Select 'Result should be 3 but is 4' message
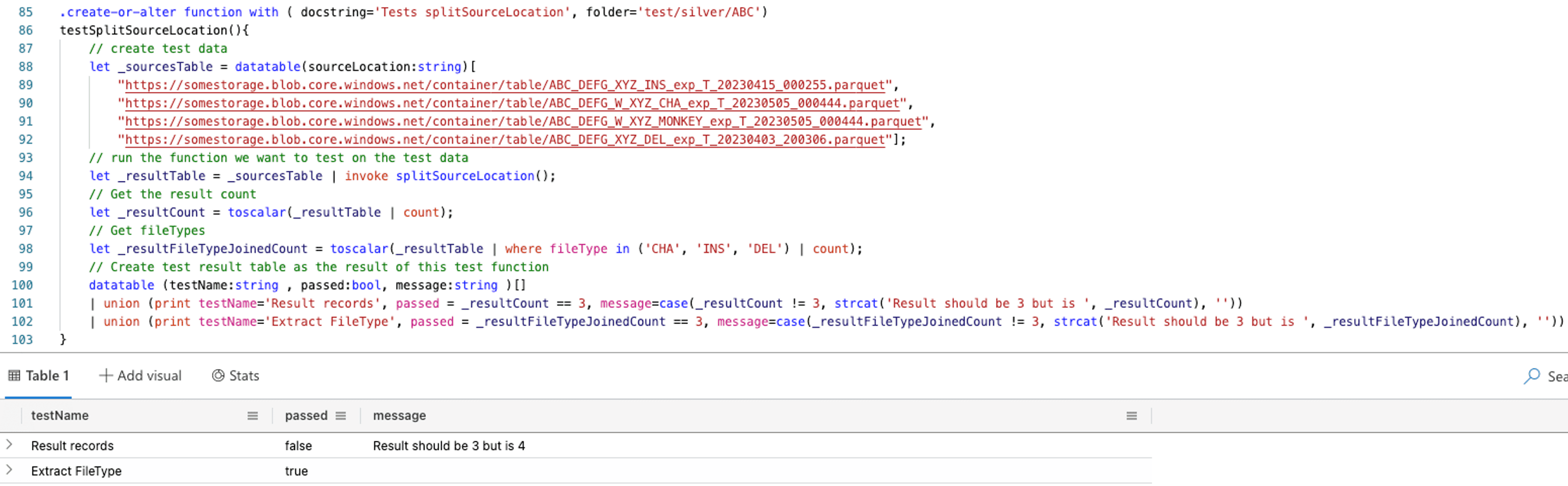Viewport: 1568px width, 486px height. pos(448,446)
